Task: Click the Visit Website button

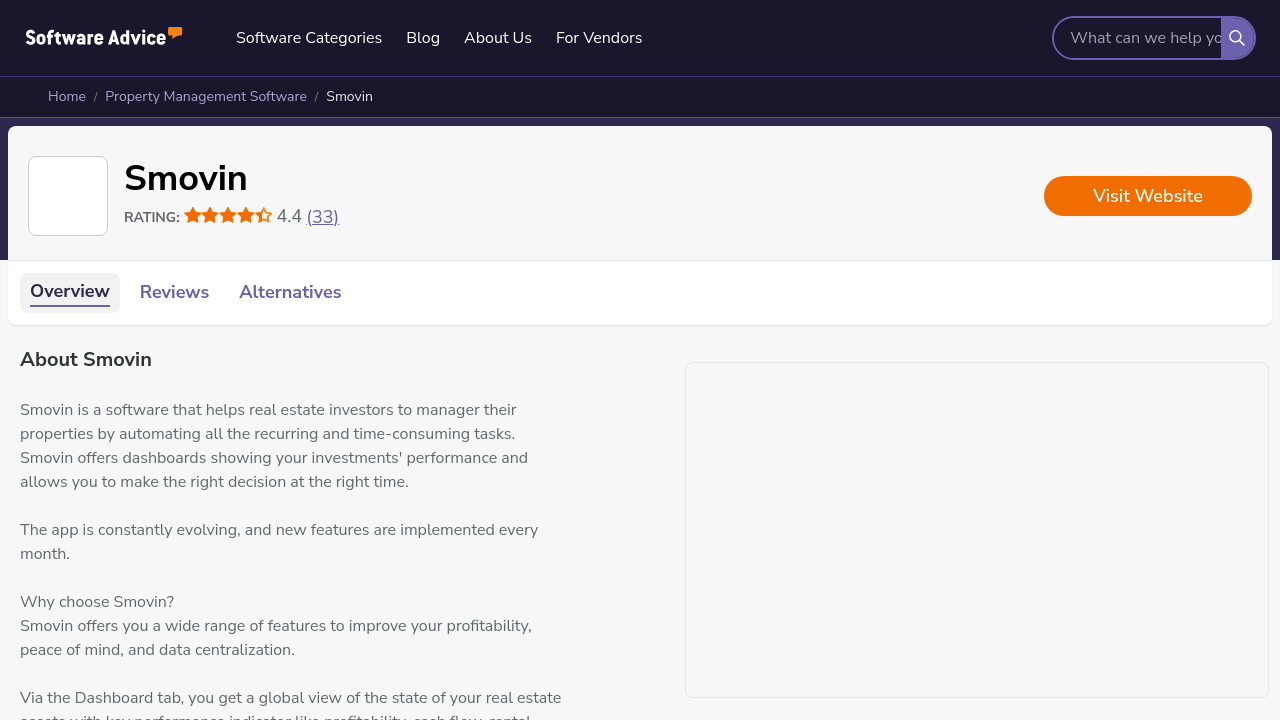Action: pyautogui.click(x=1148, y=196)
